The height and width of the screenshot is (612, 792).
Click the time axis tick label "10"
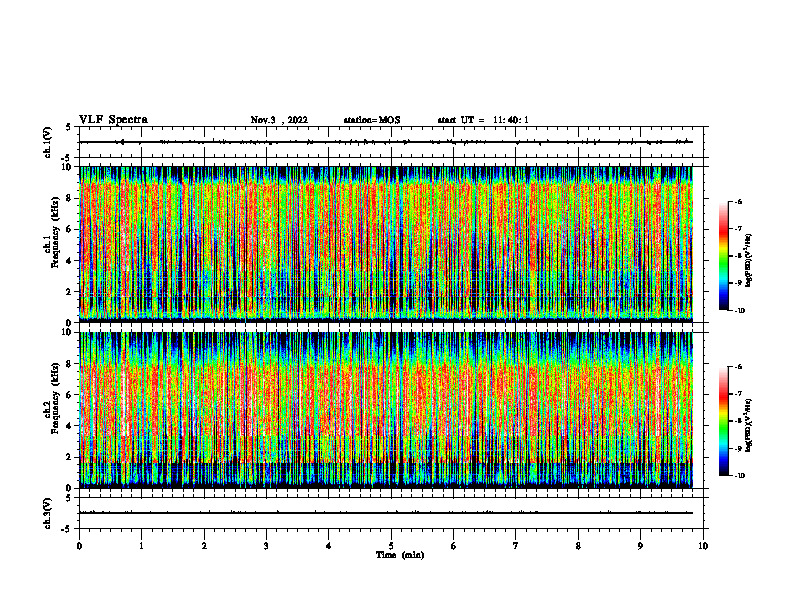[703, 546]
